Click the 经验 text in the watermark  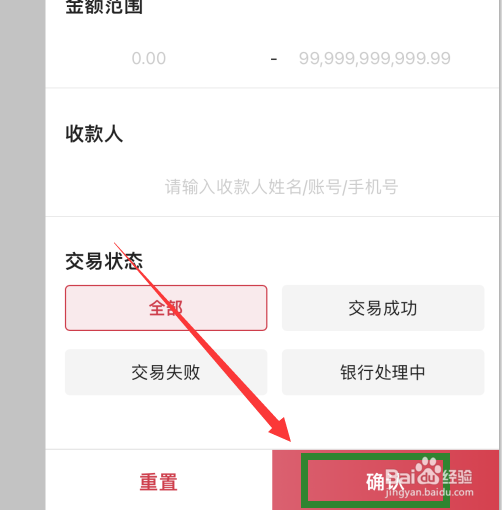[x=457, y=476]
